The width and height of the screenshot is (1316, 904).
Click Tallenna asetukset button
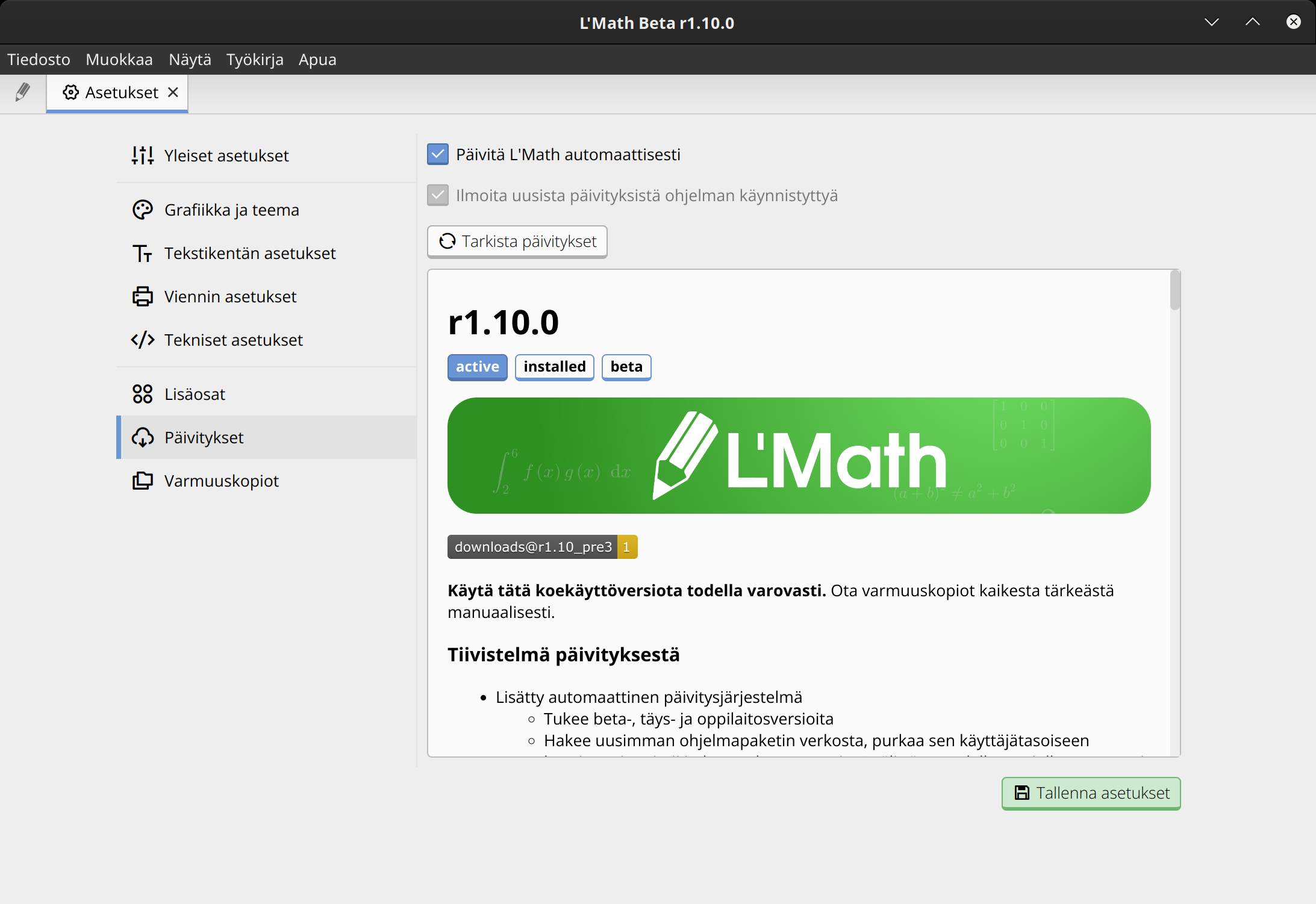(1091, 793)
